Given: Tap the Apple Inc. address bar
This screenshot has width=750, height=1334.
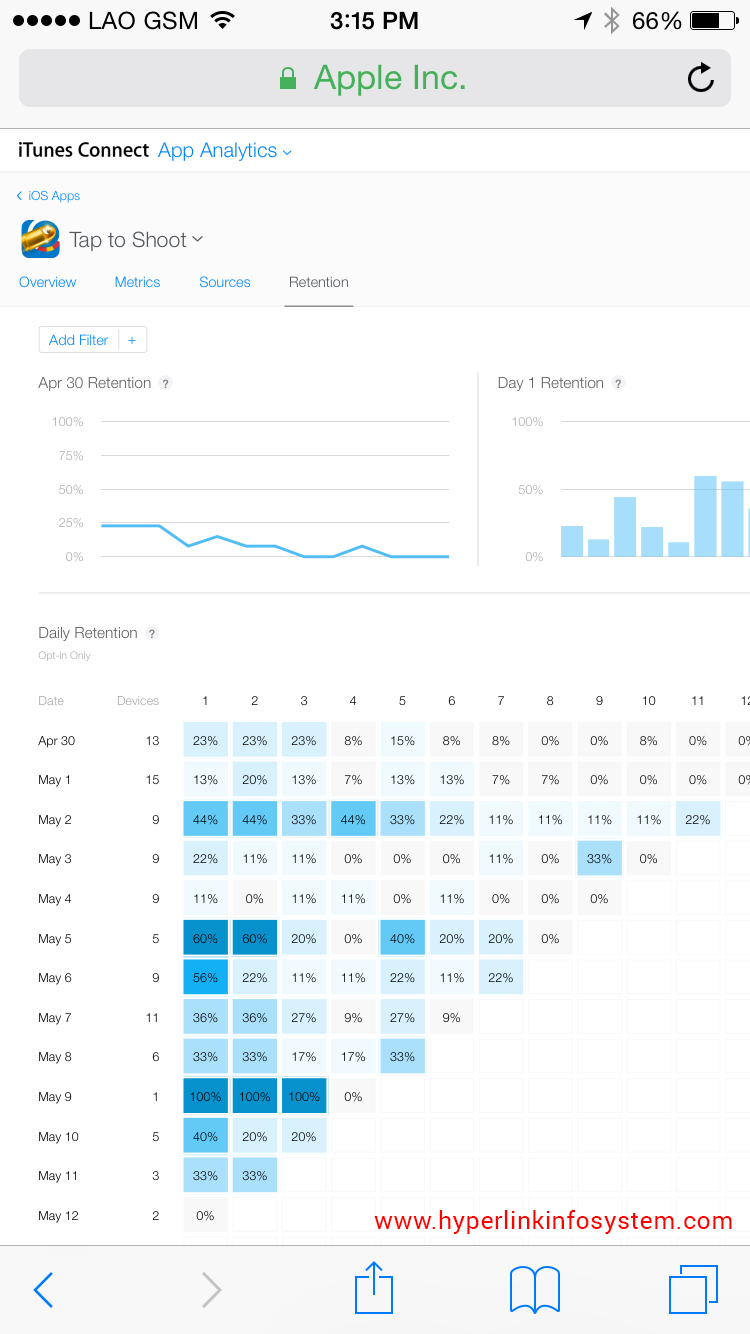Looking at the screenshot, I should (x=375, y=78).
